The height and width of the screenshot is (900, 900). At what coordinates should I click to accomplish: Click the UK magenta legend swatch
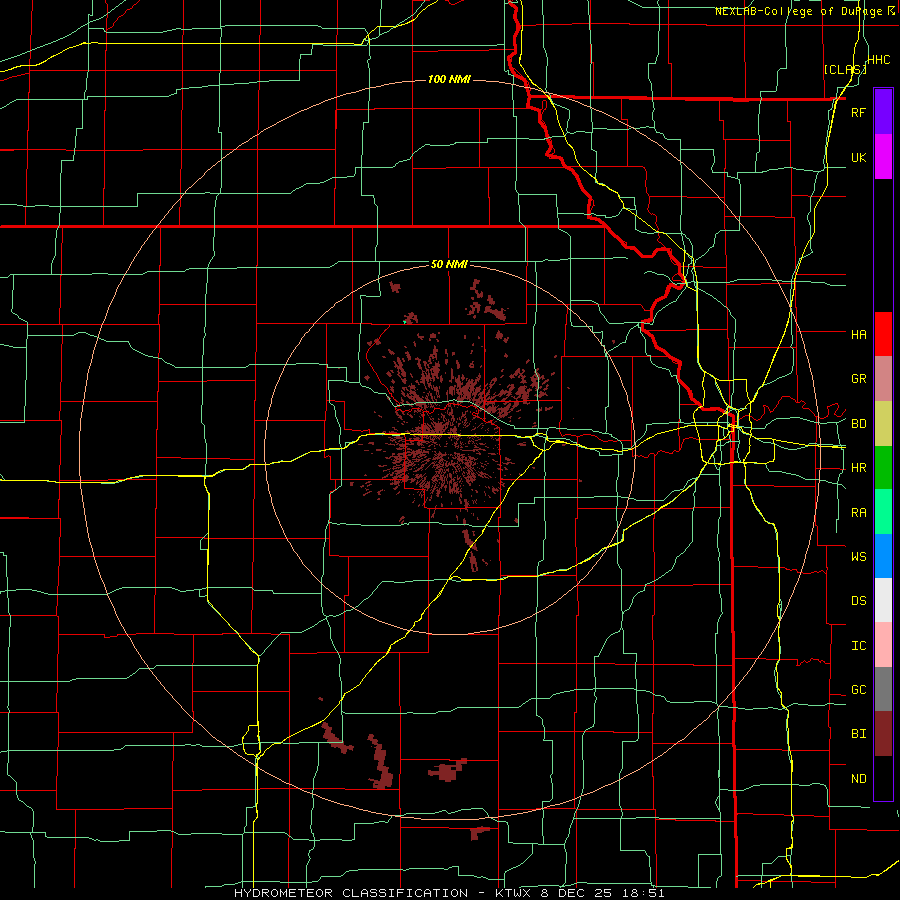pos(883,157)
